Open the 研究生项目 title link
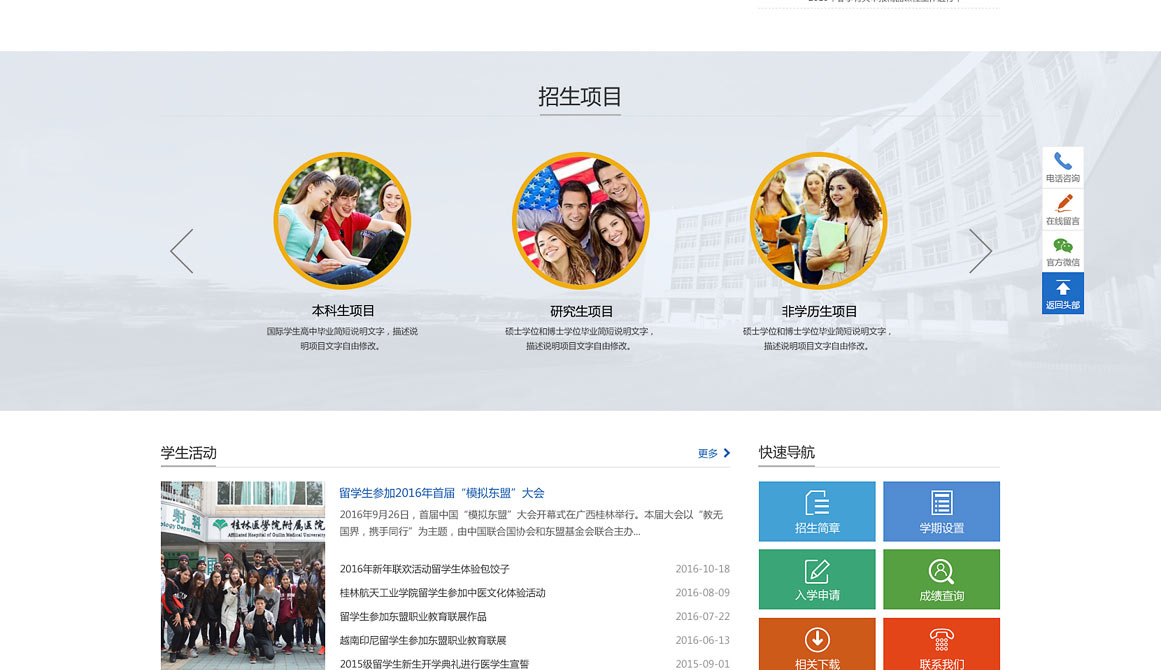This screenshot has width=1161, height=670. click(x=581, y=311)
